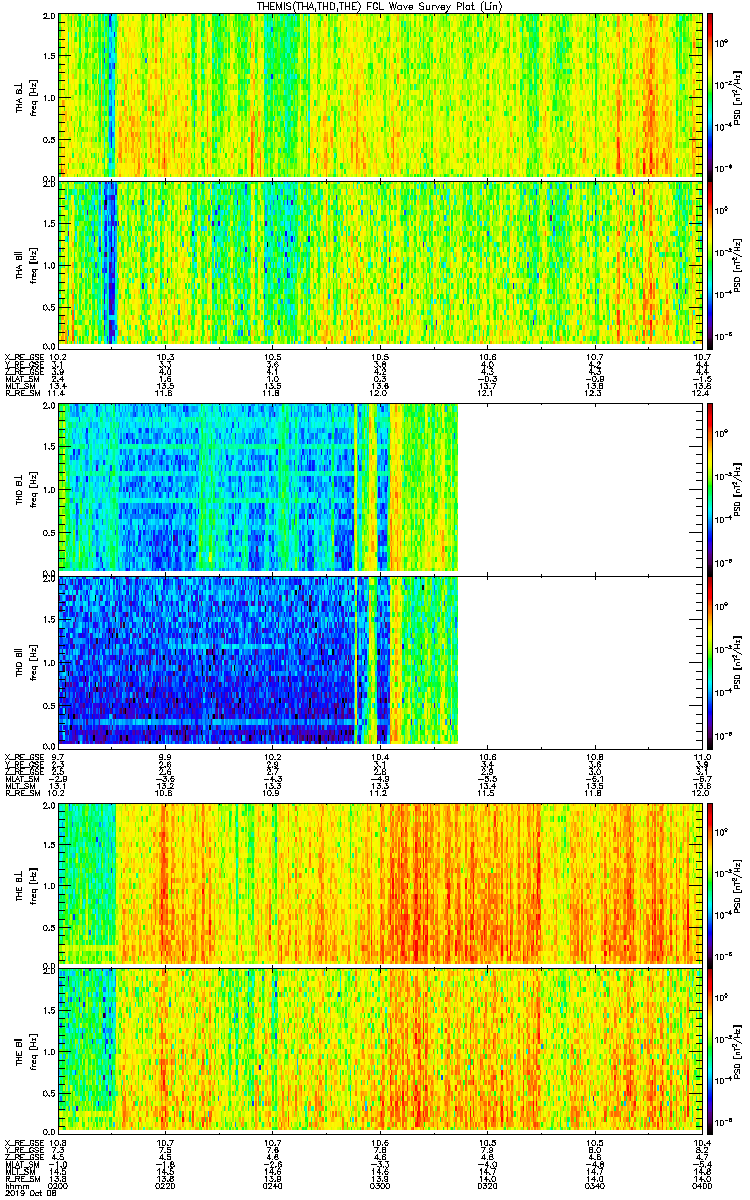
Task: Select the THE B-parallel spectrogram panel
Action: [x=381, y=1052]
